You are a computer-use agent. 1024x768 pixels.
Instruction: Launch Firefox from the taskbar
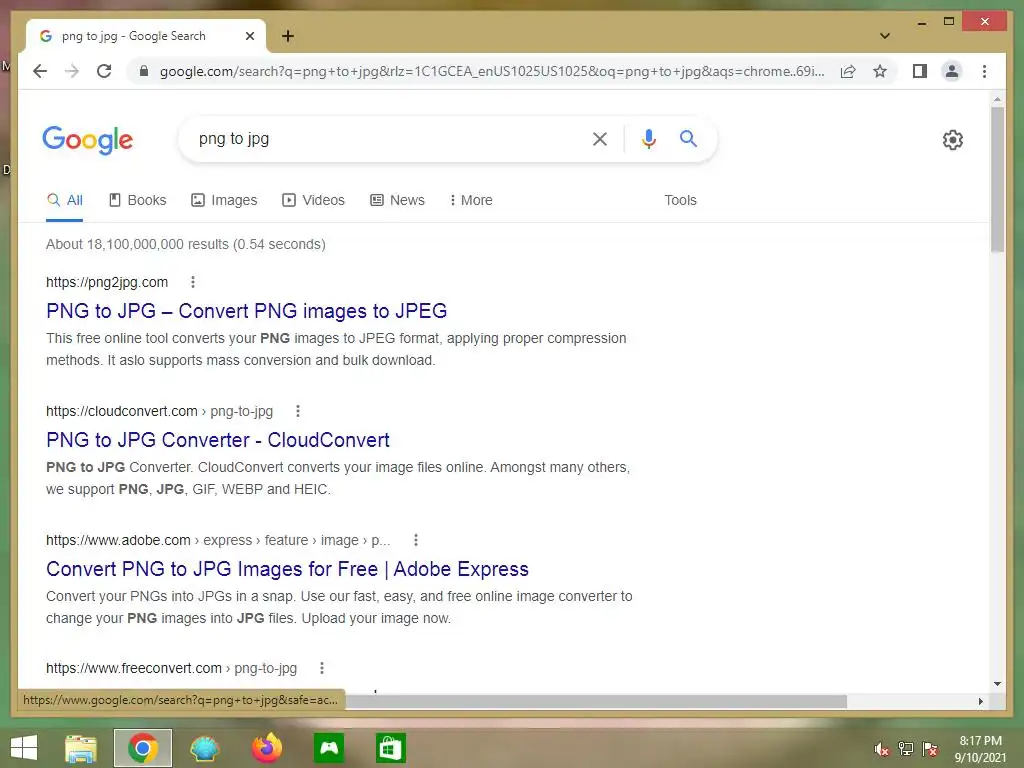pos(266,748)
